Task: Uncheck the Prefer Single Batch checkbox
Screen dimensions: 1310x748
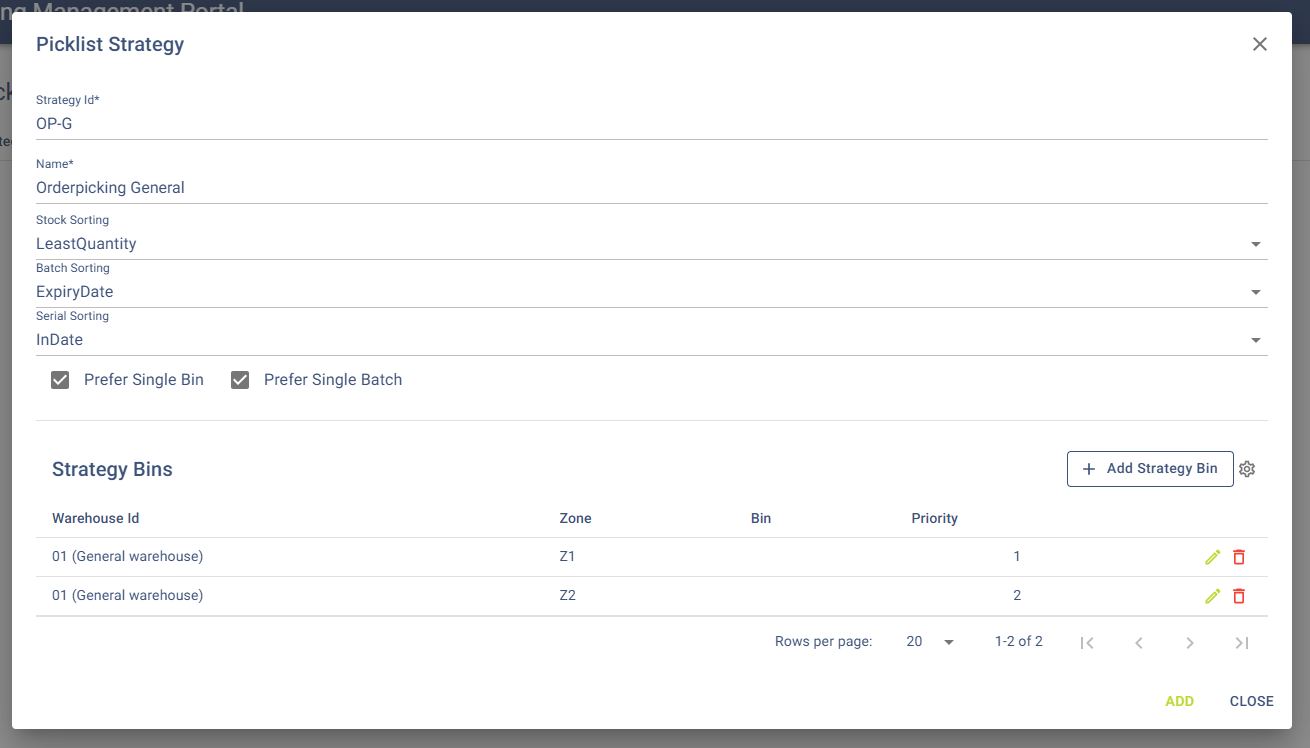Action: [x=240, y=380]
